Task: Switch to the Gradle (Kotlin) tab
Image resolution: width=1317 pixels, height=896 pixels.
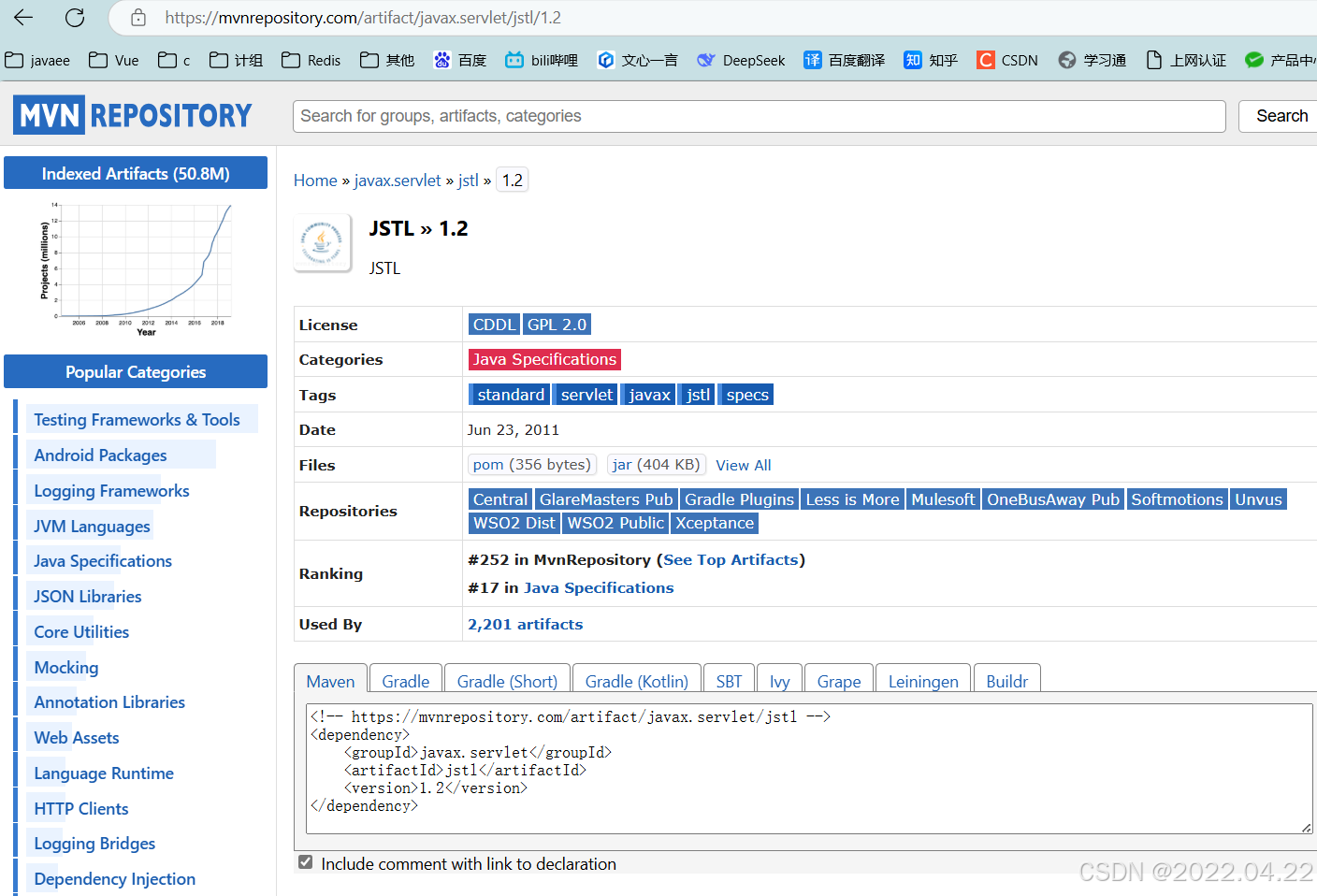Action: tap(636, 681)
